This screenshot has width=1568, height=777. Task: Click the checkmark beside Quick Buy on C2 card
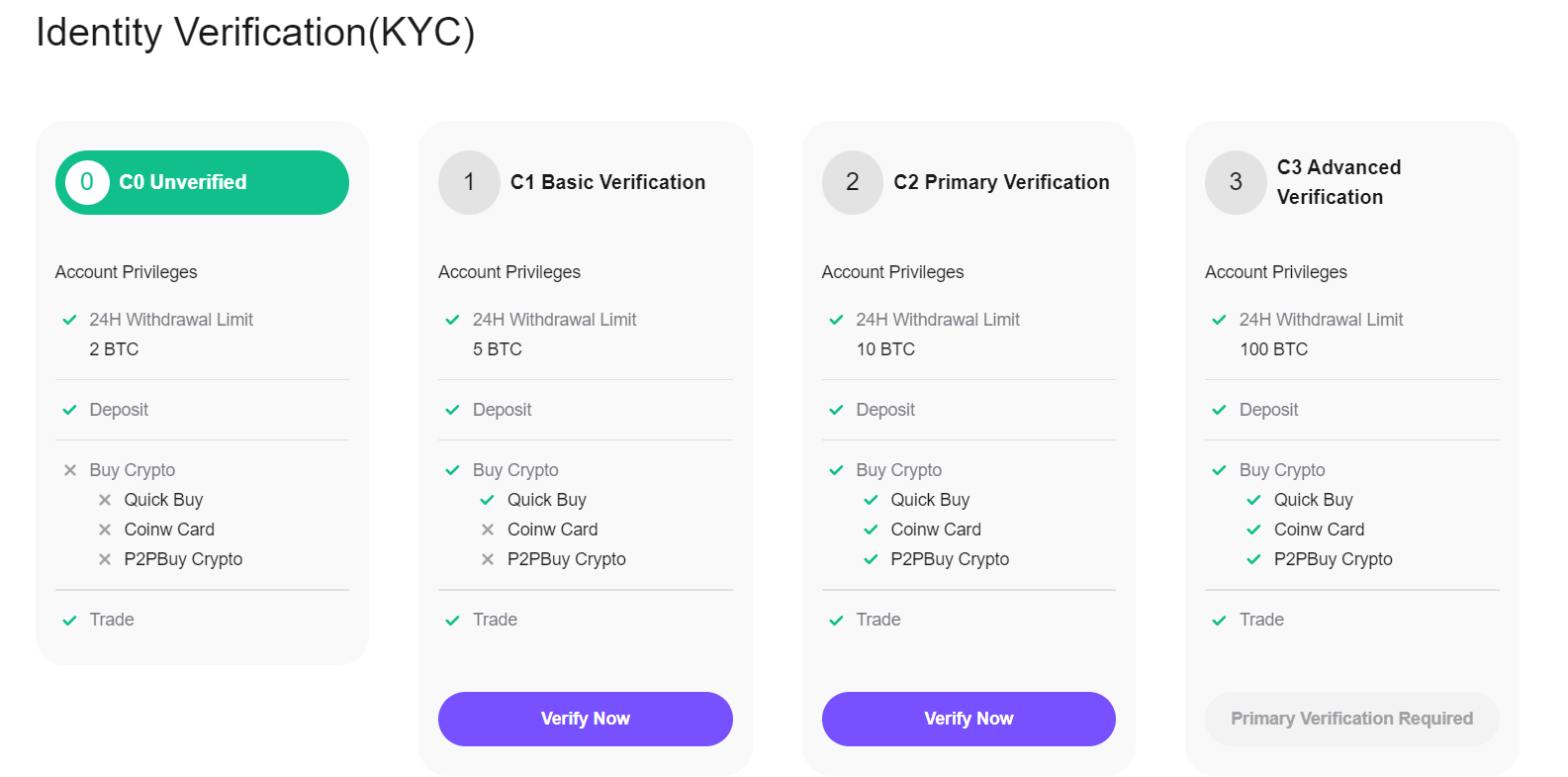(872, 500)
